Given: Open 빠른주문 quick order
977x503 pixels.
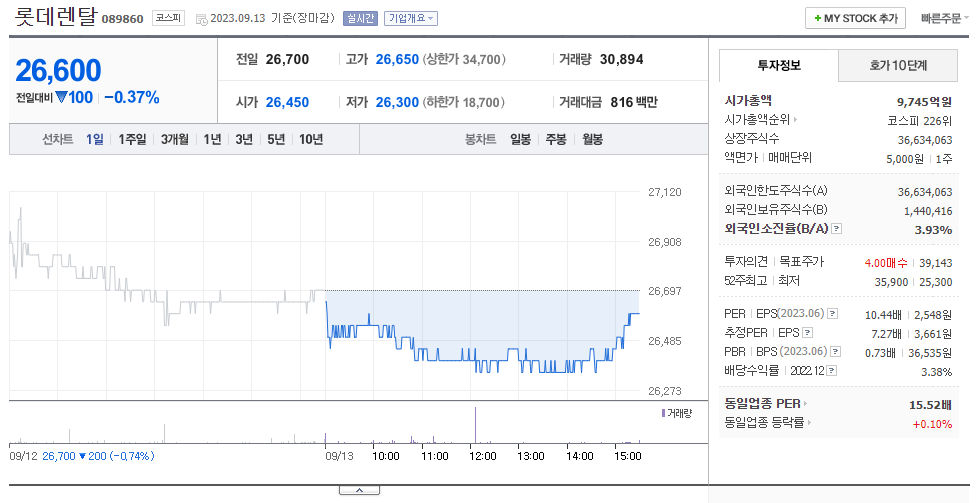Looking at the screenshot, I should tap(943, 19).
